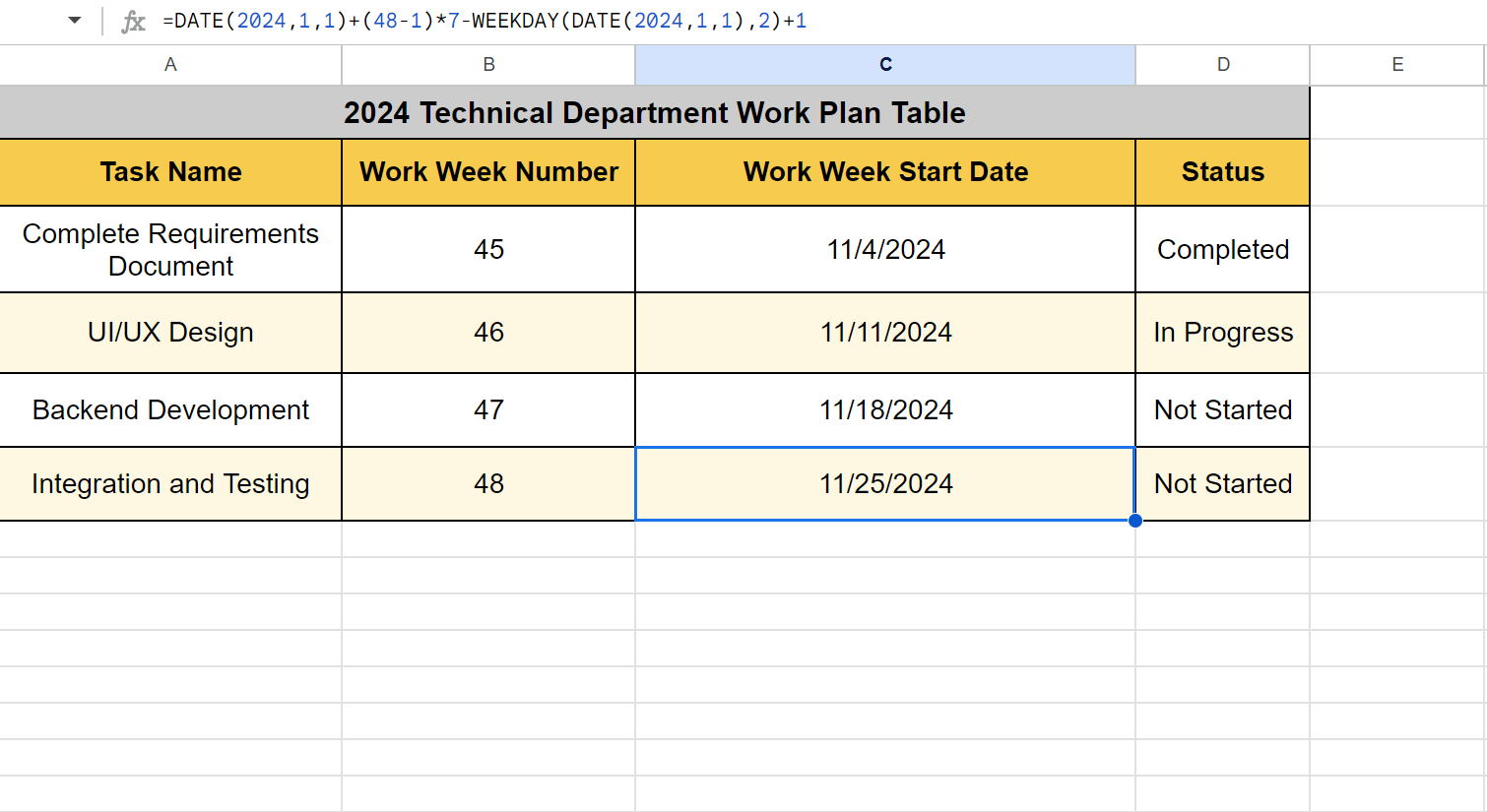This screenshot has width=1487, height=812.
Task: Select the cell with week number 46
Action: 488,333
